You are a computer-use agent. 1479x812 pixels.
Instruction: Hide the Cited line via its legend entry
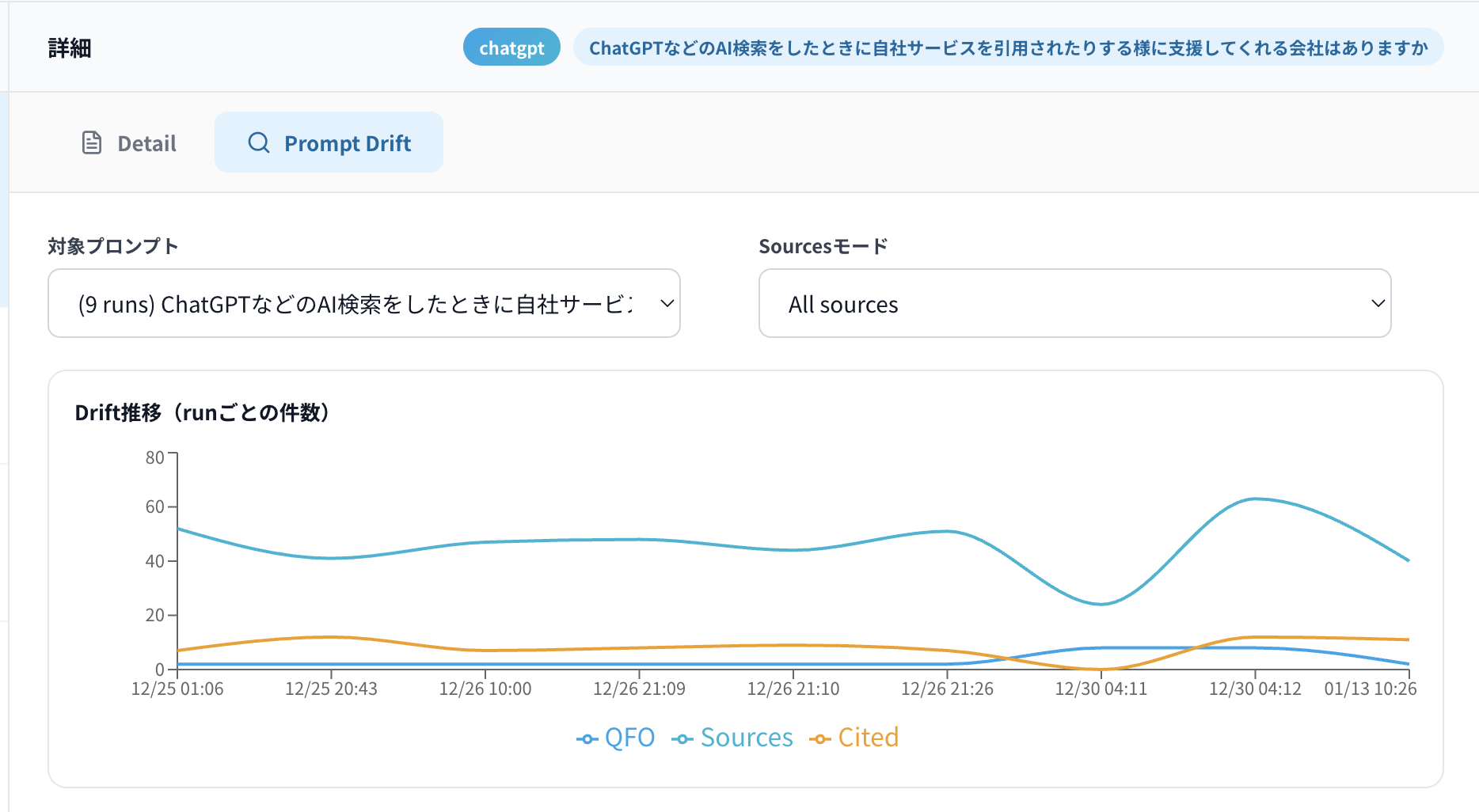[855, 738]
